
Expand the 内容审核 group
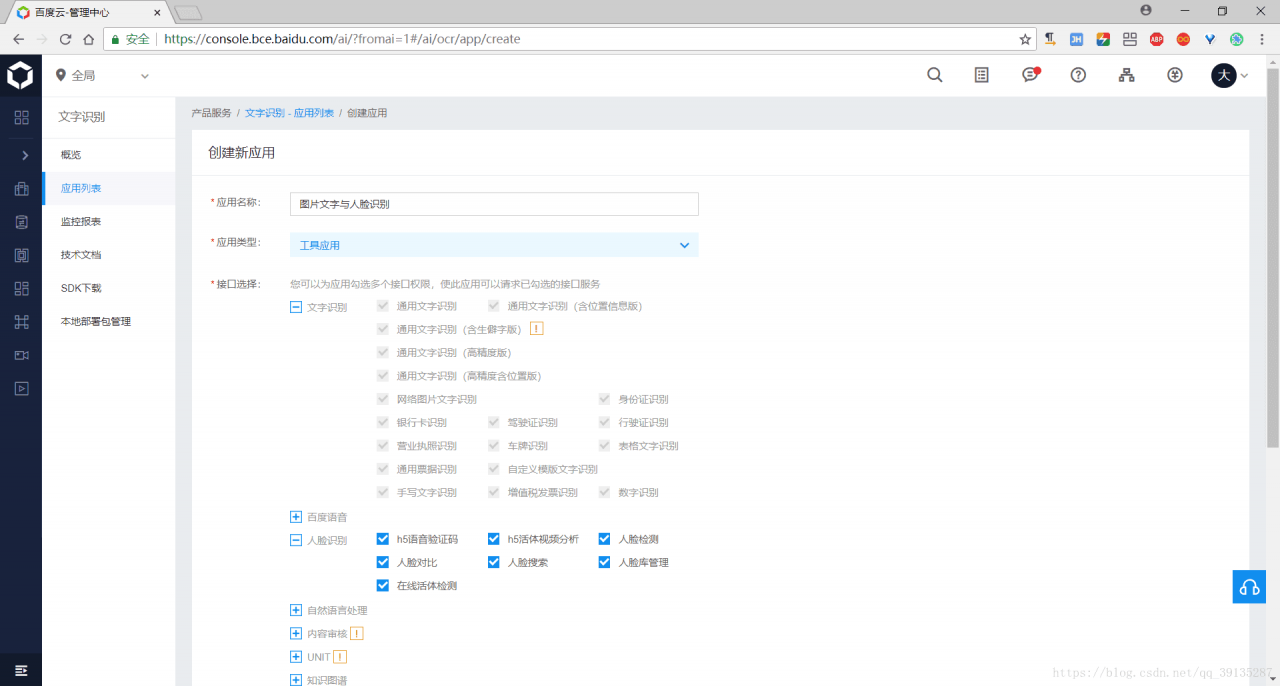[296, 633]
